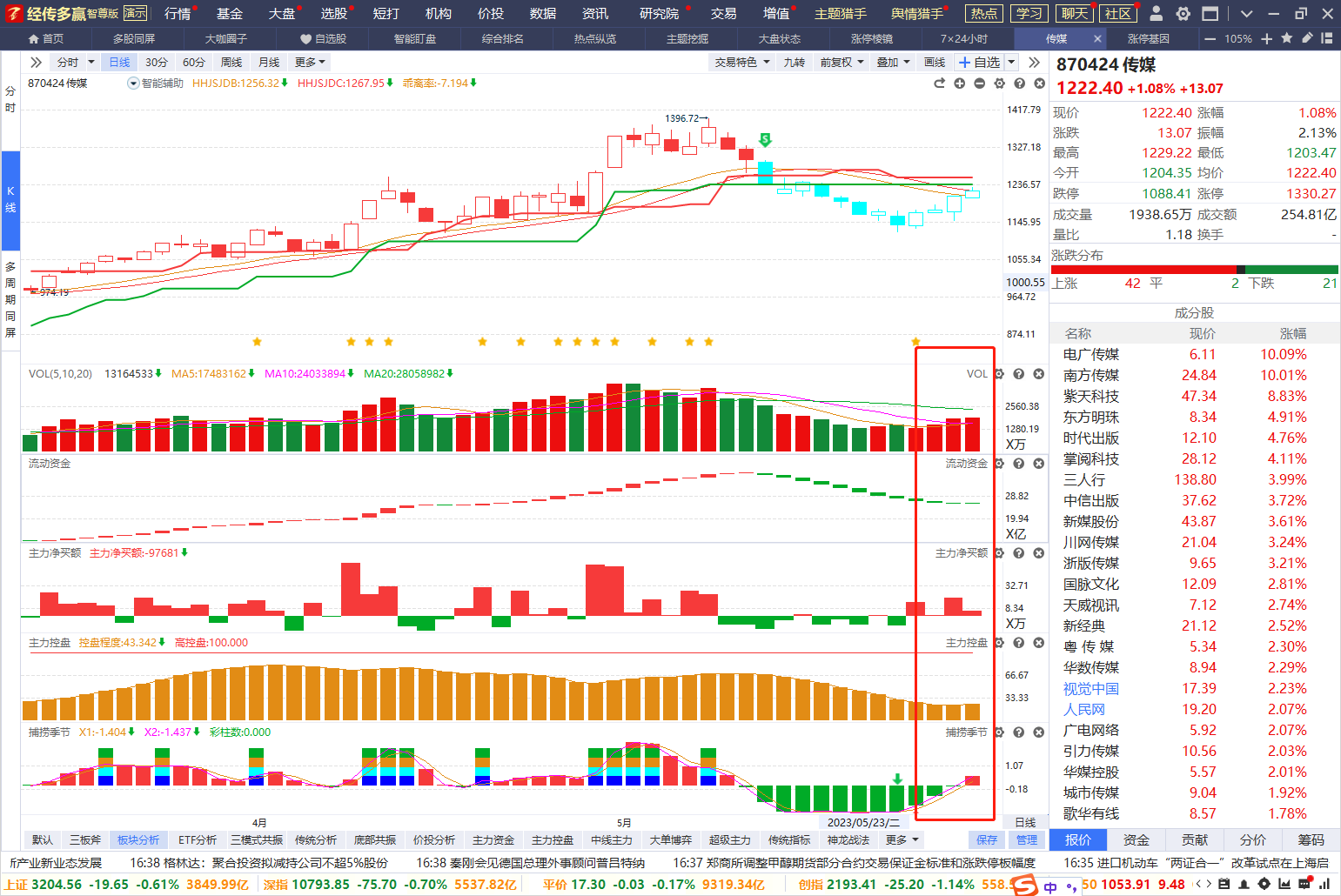Open the 交易特色 dropdown
Image resolution: width=1341 pixels, height=896 pixels.
click(x=742, y=63)
